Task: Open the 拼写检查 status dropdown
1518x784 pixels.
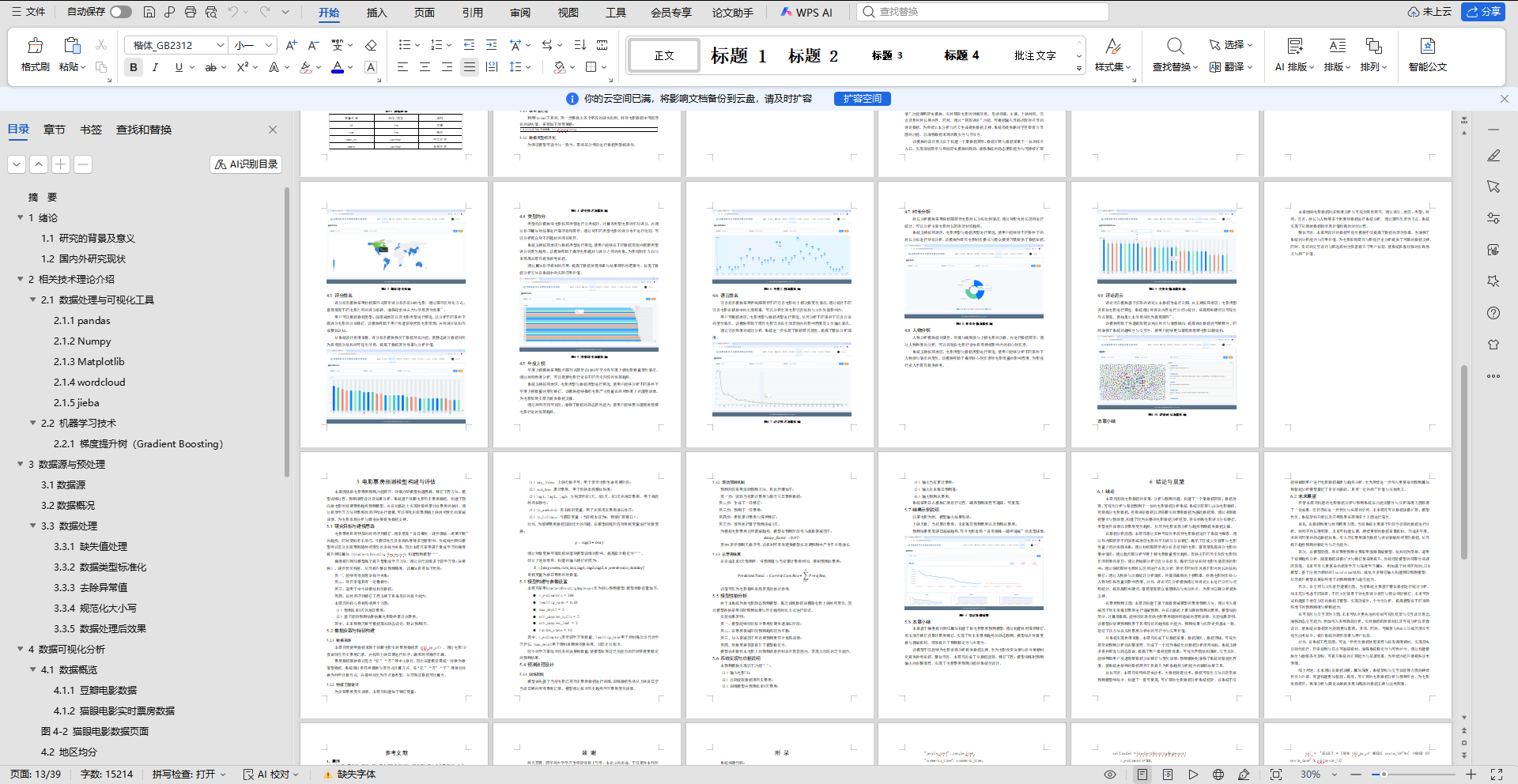Action: 189,775
